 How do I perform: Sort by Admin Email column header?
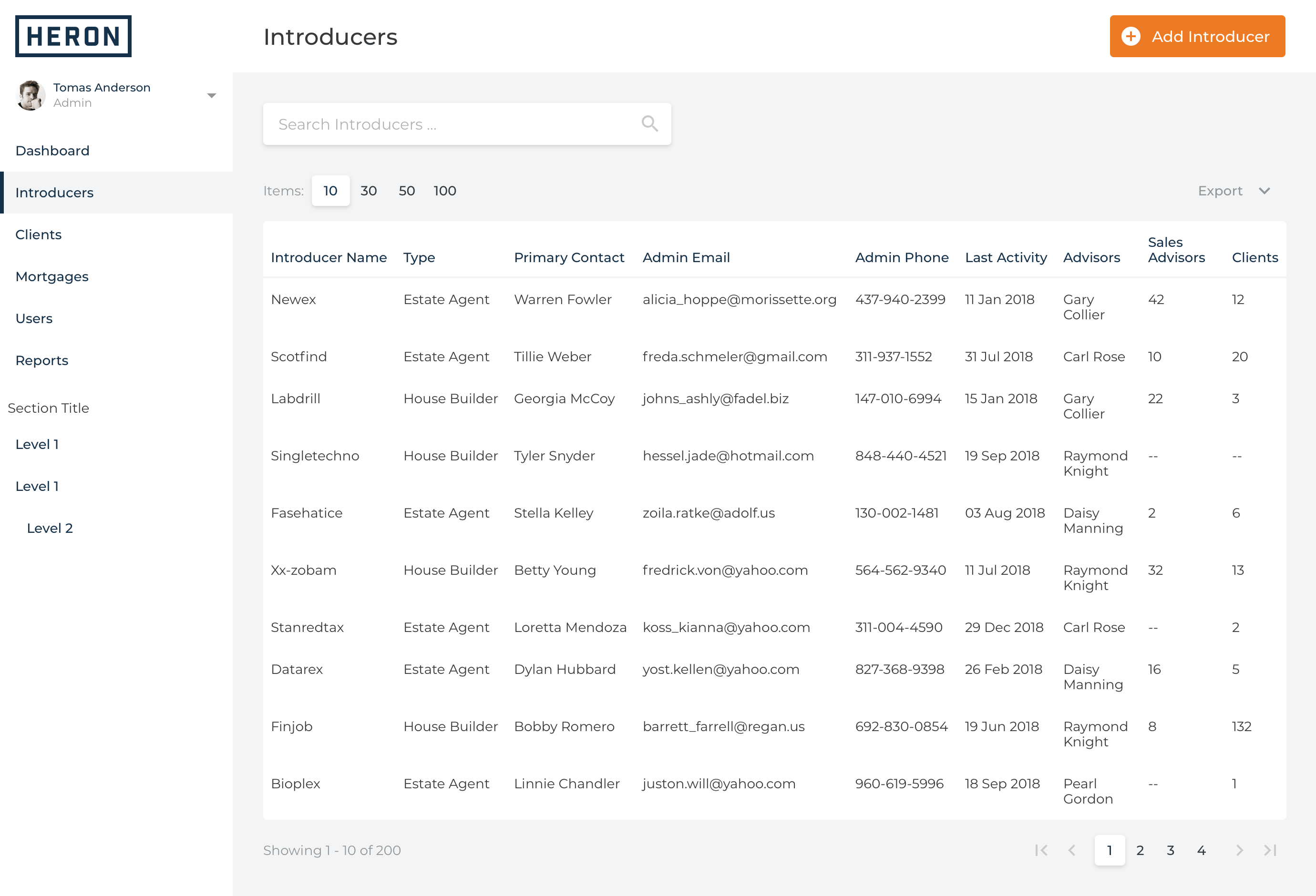(x=686, y=257)
